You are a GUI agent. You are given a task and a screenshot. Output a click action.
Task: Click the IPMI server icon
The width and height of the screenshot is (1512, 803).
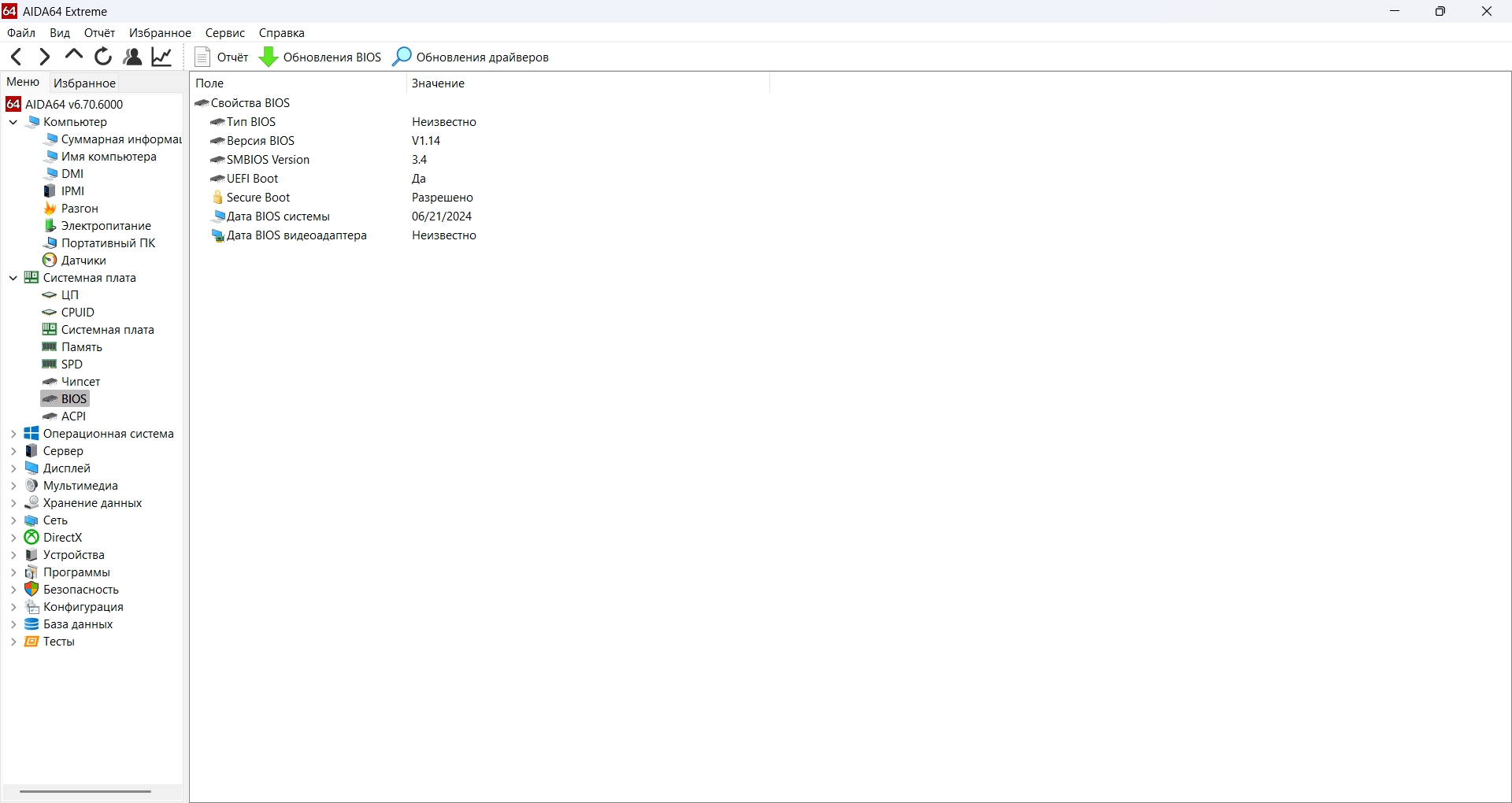pos(50,191)
